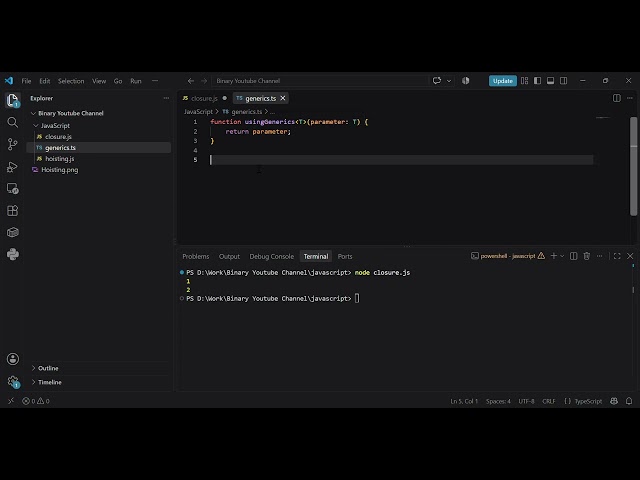640x480 pixels.
Task: Go back with the left arrow
Action: pos(191,81)
